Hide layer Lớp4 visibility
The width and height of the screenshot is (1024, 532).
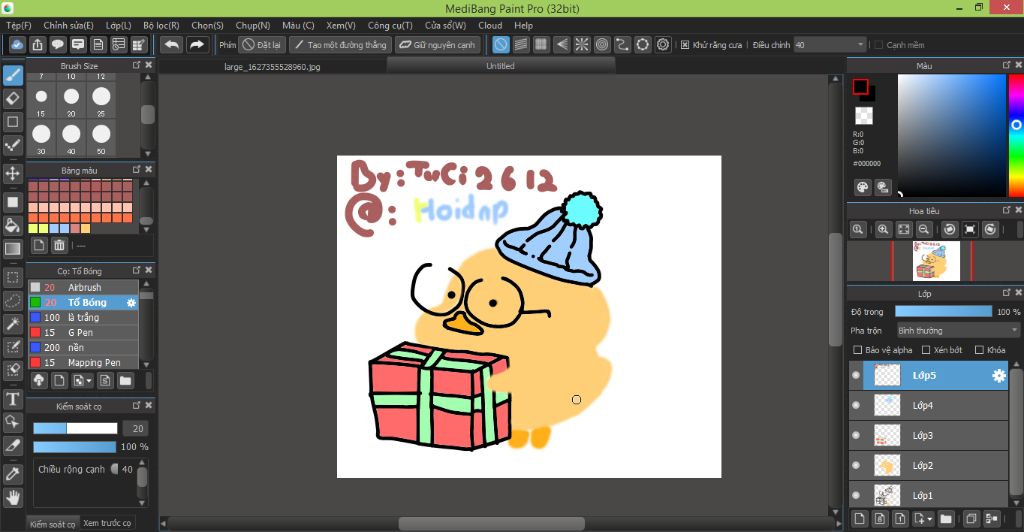(x=855, y=405)
